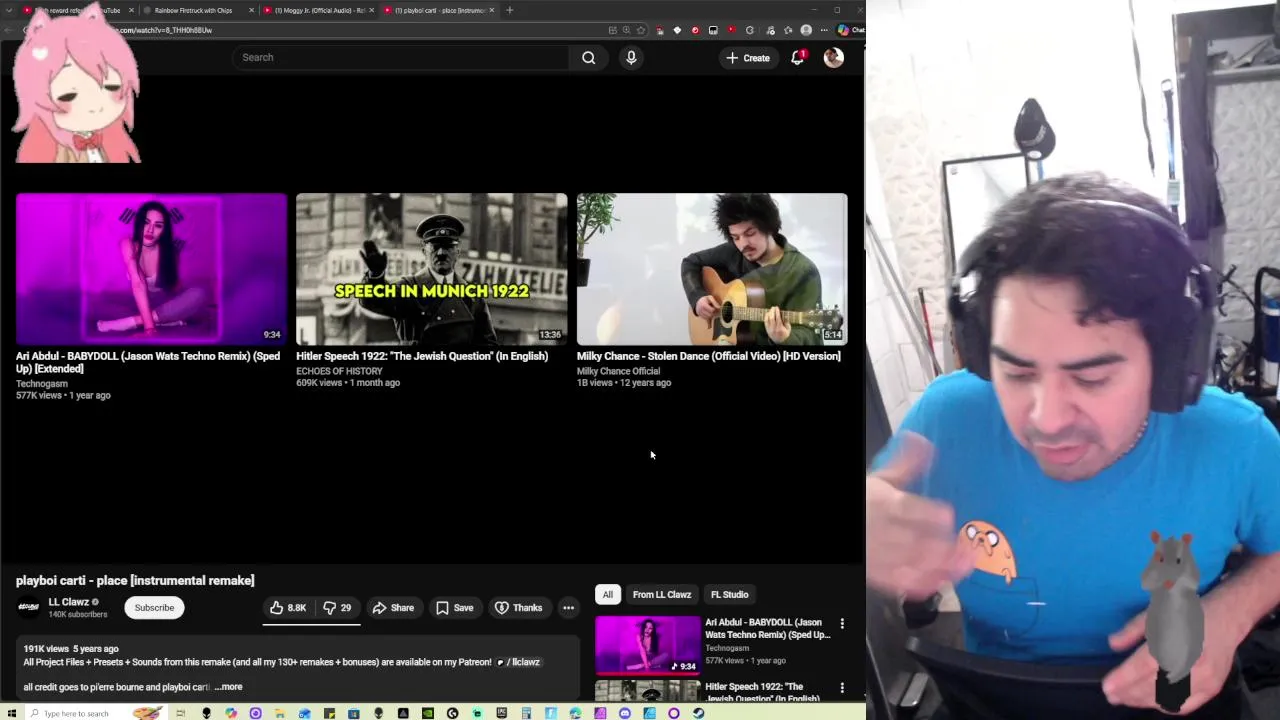1280x720 pixels.
Task: Bookmark page with the star icon
Action: [x=641, y=30]
